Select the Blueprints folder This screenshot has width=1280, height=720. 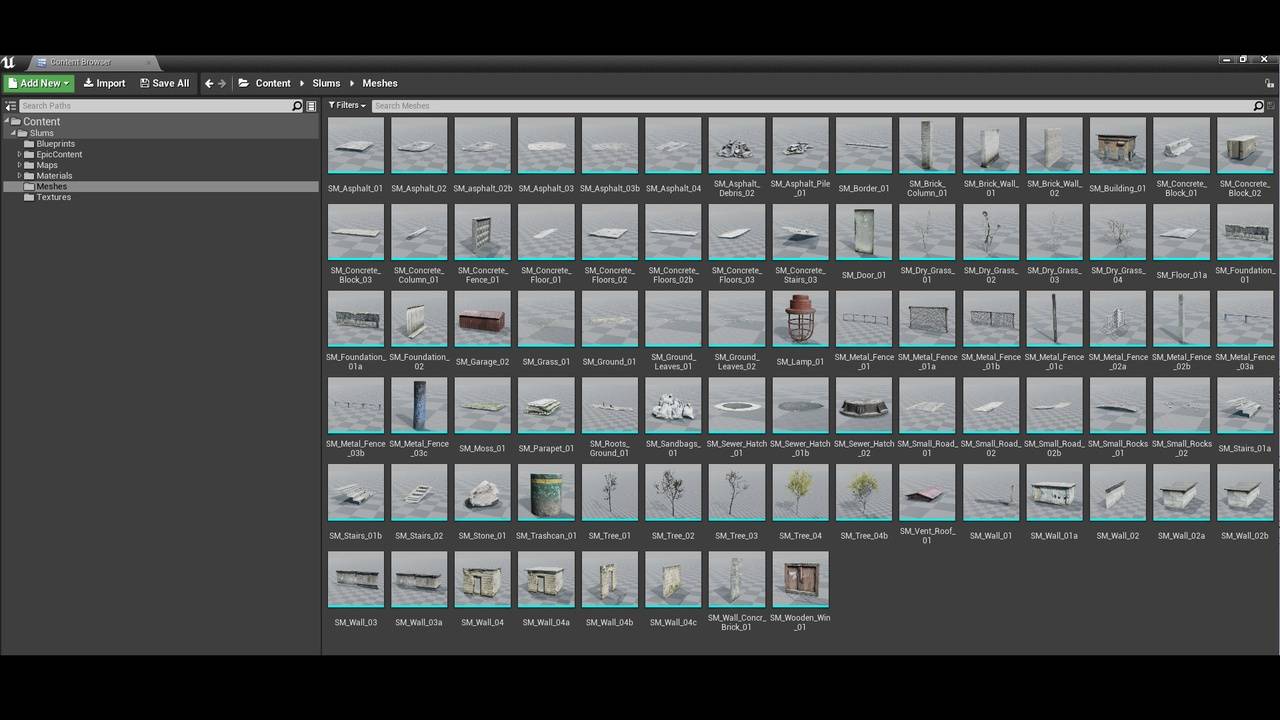(x=55, y=144)
